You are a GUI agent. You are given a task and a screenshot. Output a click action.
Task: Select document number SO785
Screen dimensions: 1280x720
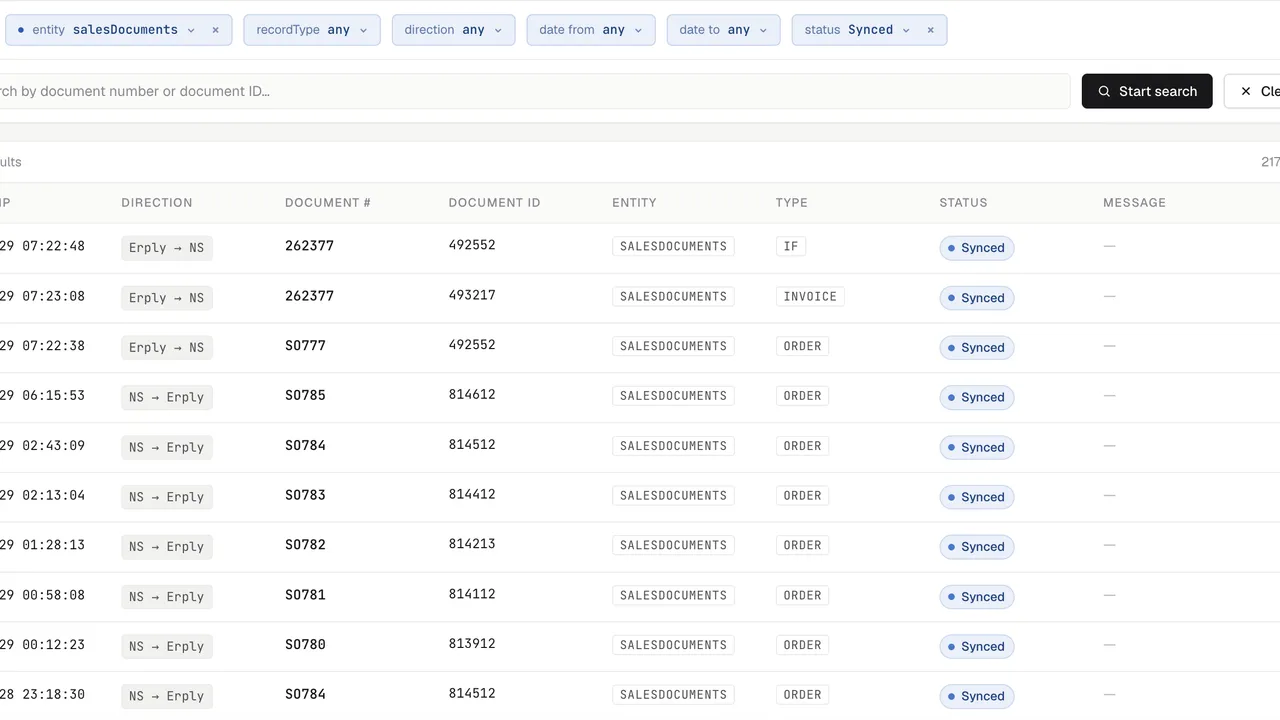coord(305,396)
